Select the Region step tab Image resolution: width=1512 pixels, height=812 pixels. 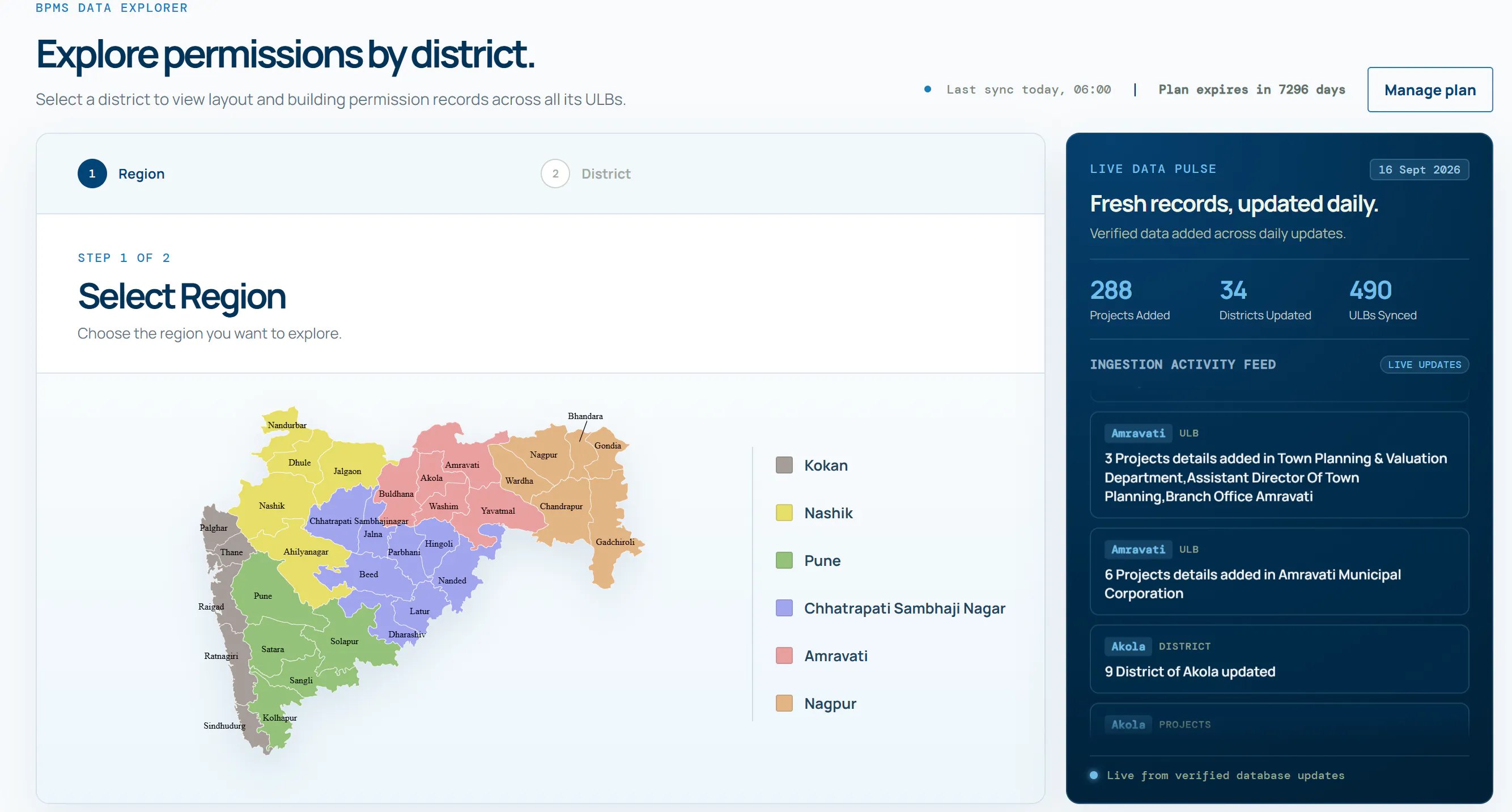pyautogui.click(x=121, y=174)
